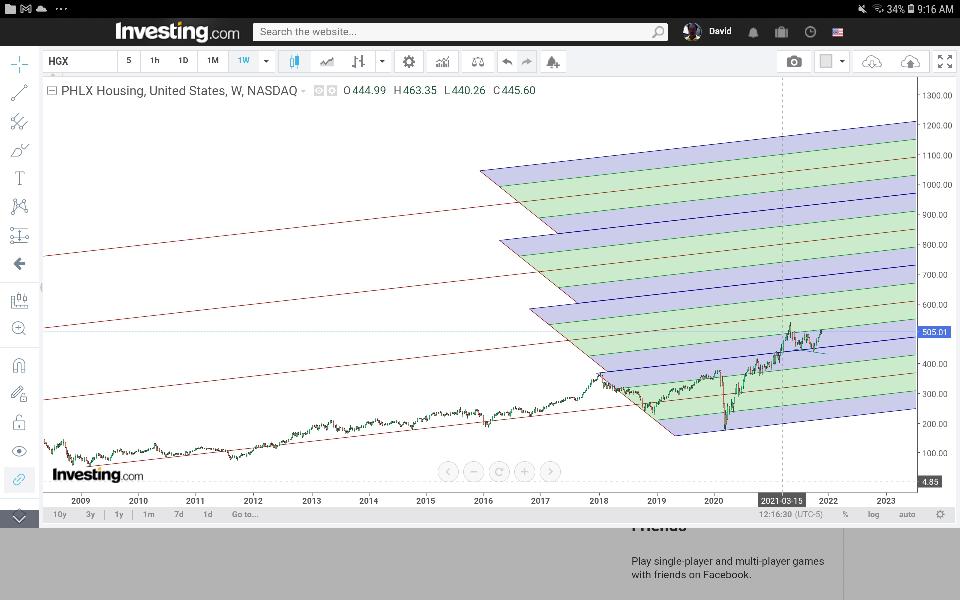Select candlestick chart style

tap(294, 61)
